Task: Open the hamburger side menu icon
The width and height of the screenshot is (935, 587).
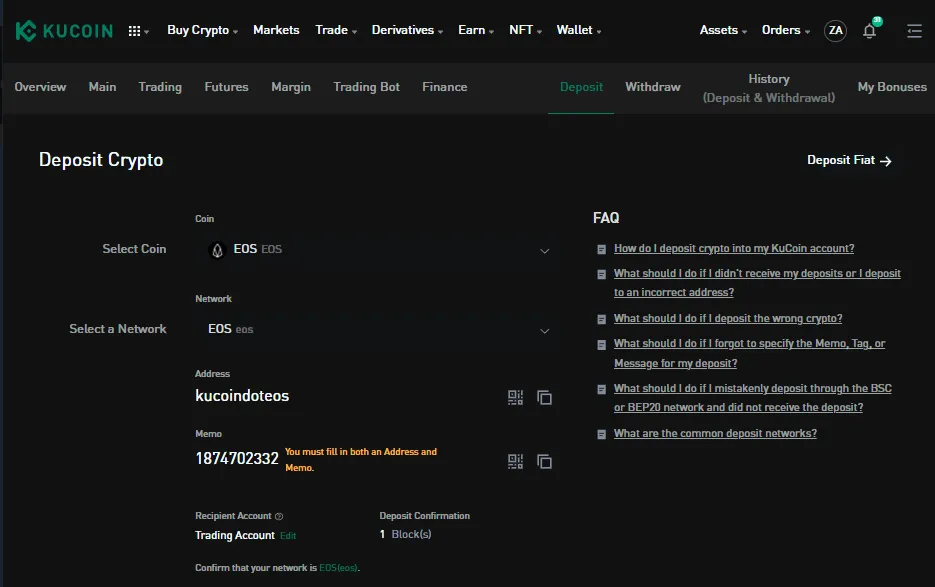Action: point(914,31)
